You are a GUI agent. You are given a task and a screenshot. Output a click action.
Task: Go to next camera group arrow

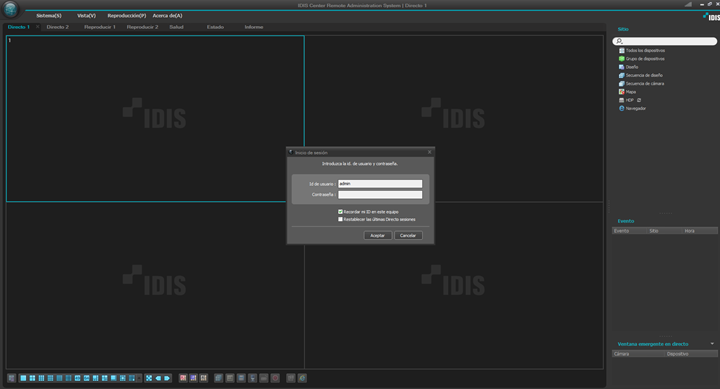pyautogui.click(x=167, y=378)
